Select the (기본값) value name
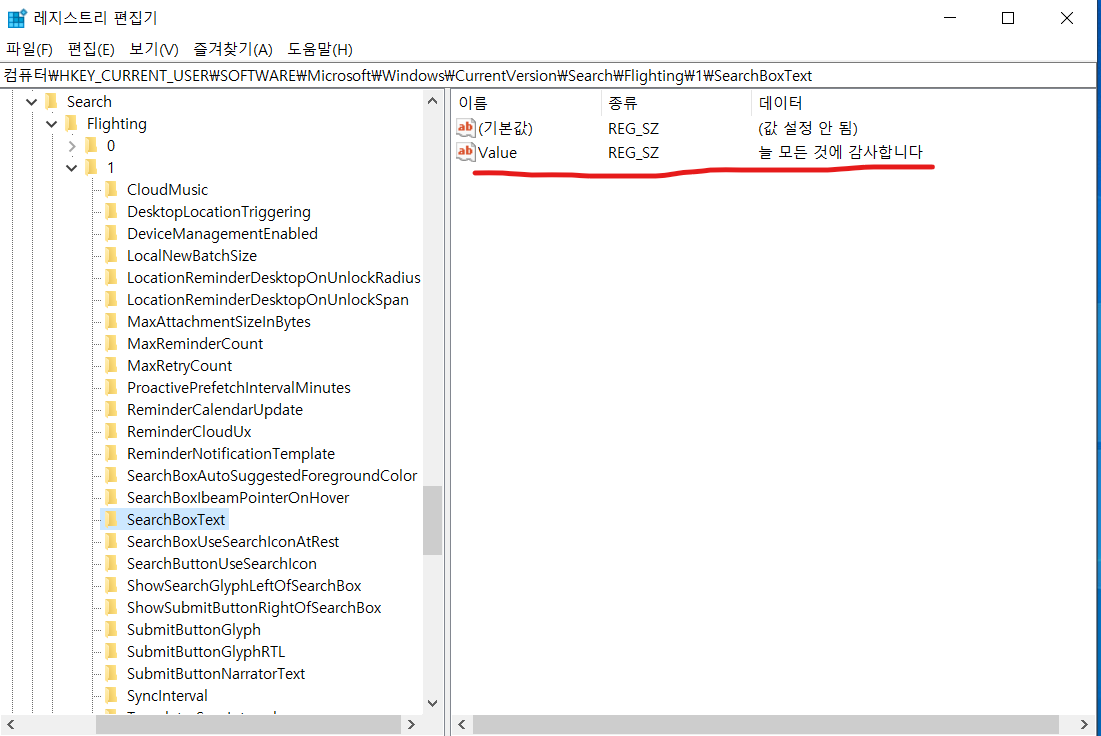 pyautogui.click(x=506, y=128)
